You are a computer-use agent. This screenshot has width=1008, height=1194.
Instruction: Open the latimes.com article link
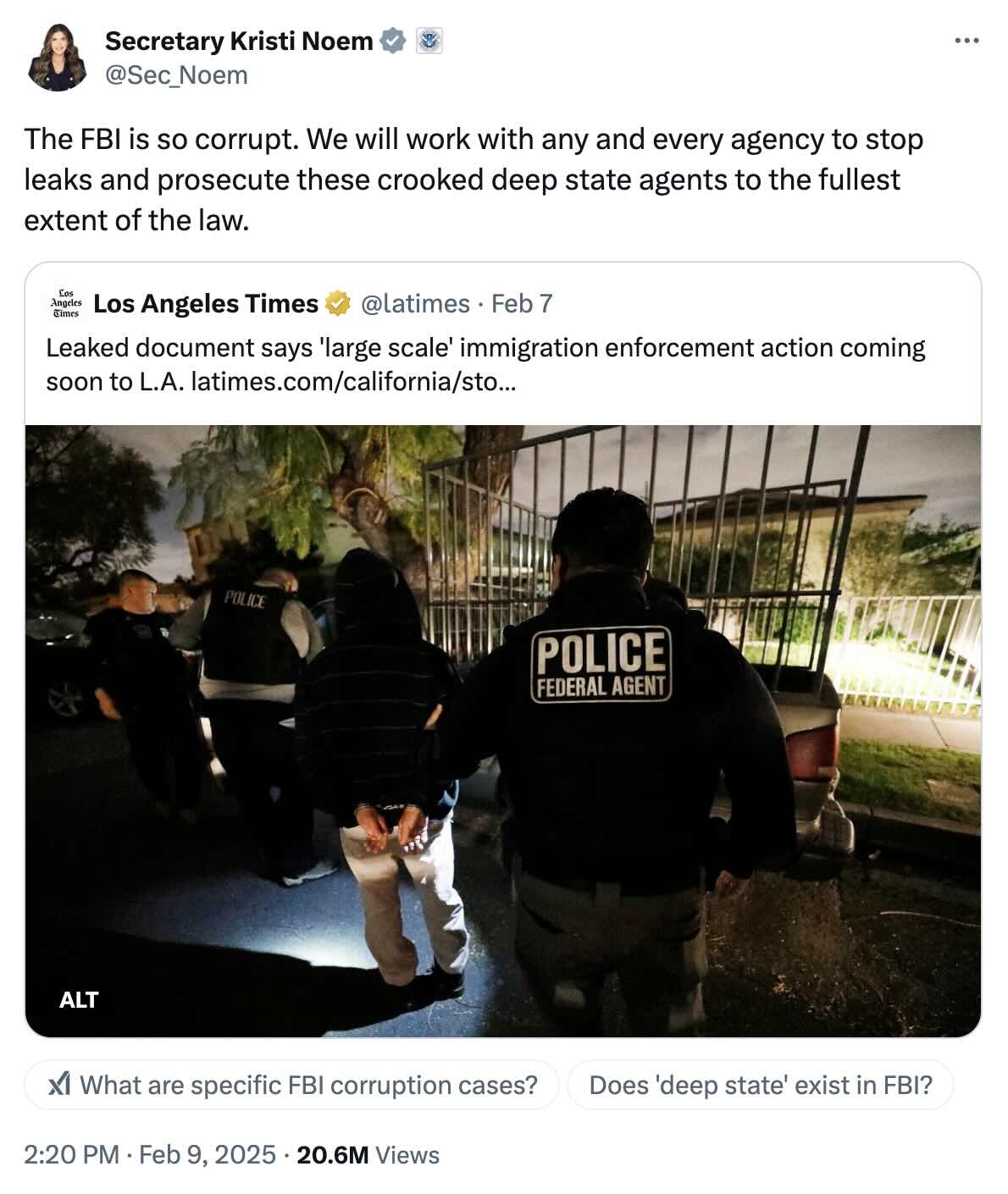(354, 382)
